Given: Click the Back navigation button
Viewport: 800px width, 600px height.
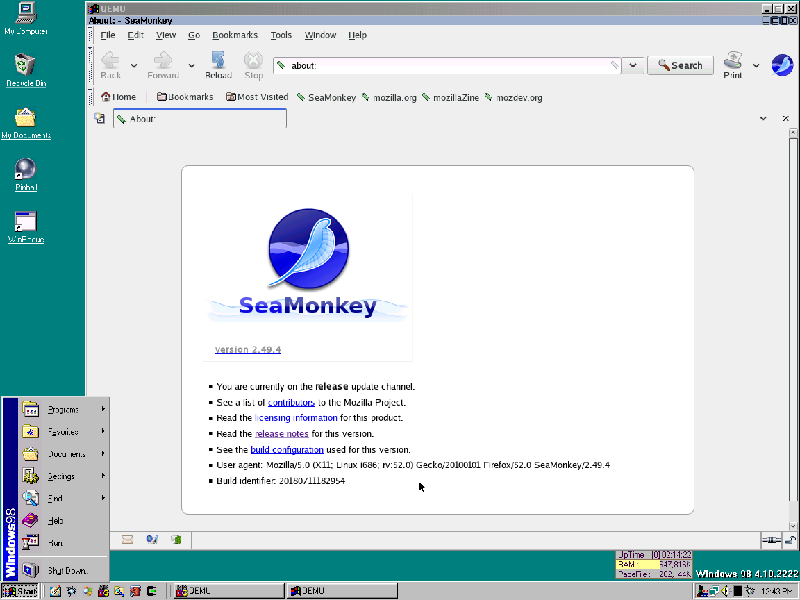Looking at the screenshot, I should pos(110,65).
